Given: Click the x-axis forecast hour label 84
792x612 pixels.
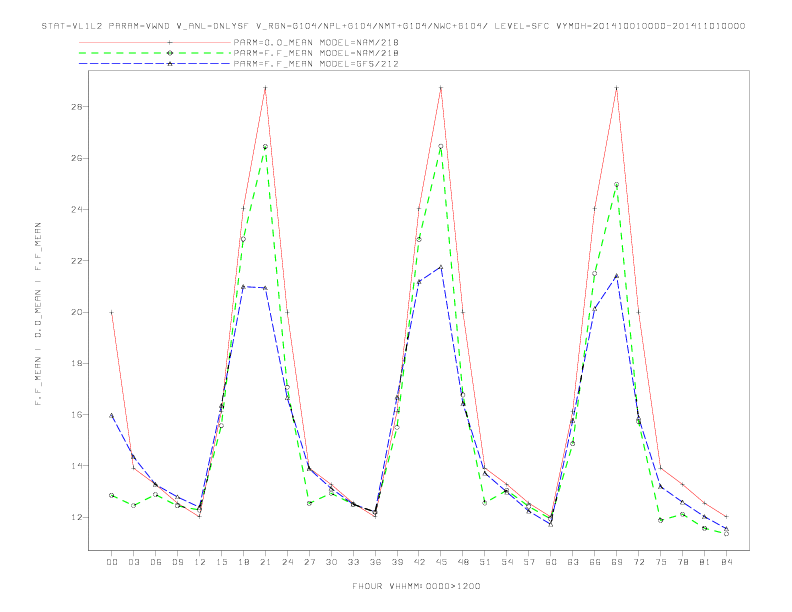Looking at the screenshot, I should pyautogui.click(x=726, y=562).
